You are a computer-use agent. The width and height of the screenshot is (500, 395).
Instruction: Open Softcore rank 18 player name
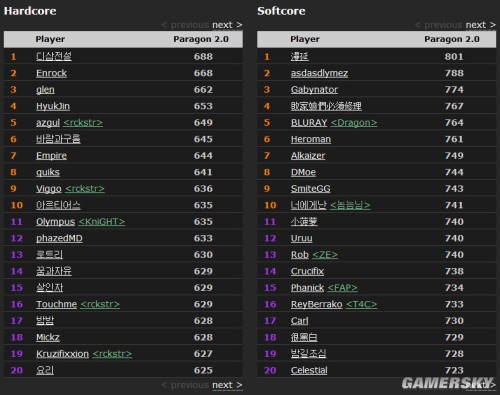click(304, 337)
